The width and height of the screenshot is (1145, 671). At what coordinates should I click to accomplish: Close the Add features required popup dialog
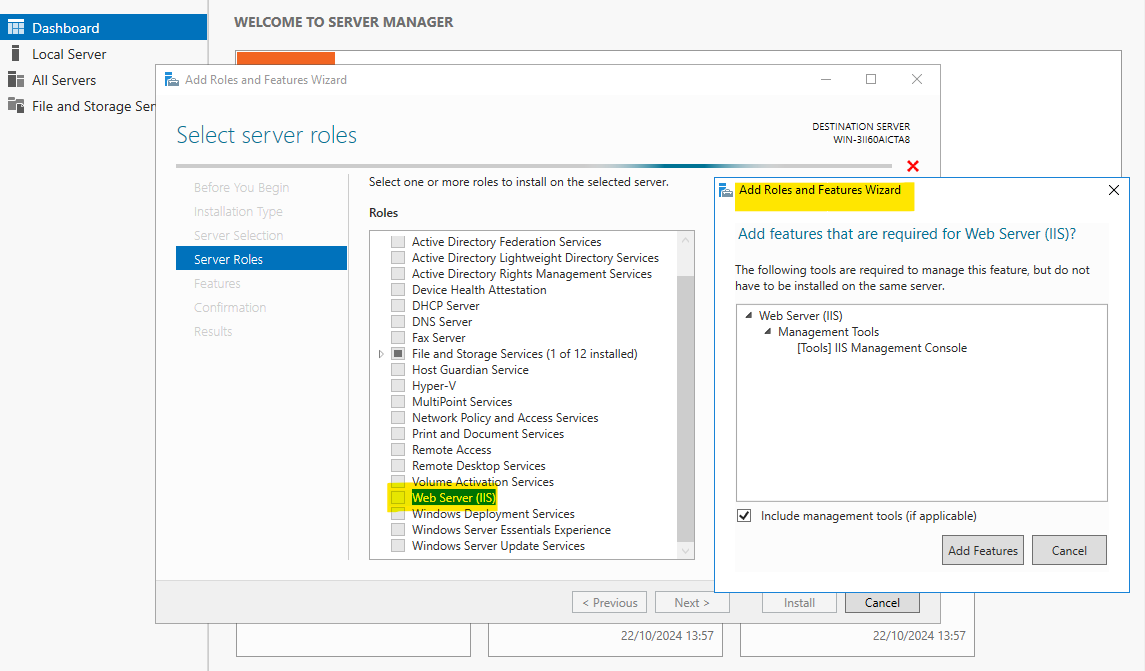(x=1114, y=190)
